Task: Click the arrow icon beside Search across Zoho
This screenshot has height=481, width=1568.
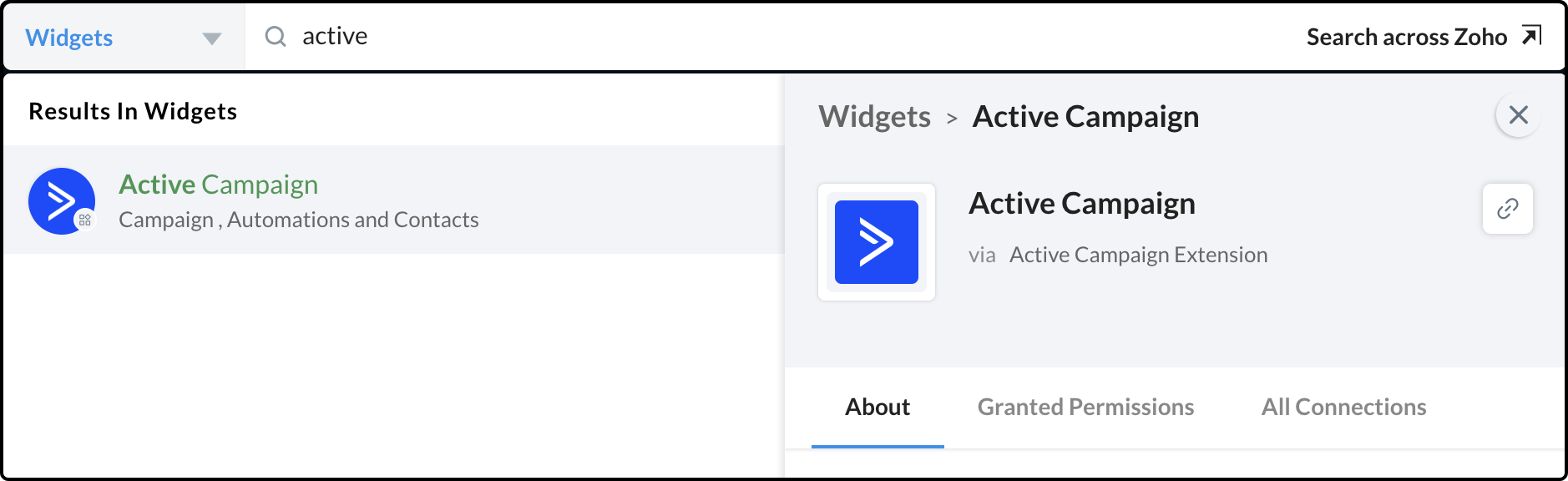Action: tap(1531, 35)
